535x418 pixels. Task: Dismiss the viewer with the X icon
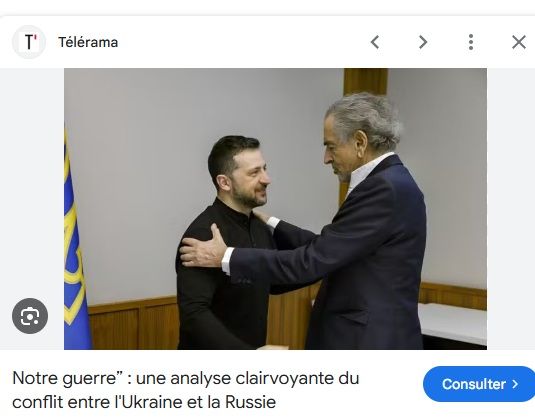coord(519,42)
